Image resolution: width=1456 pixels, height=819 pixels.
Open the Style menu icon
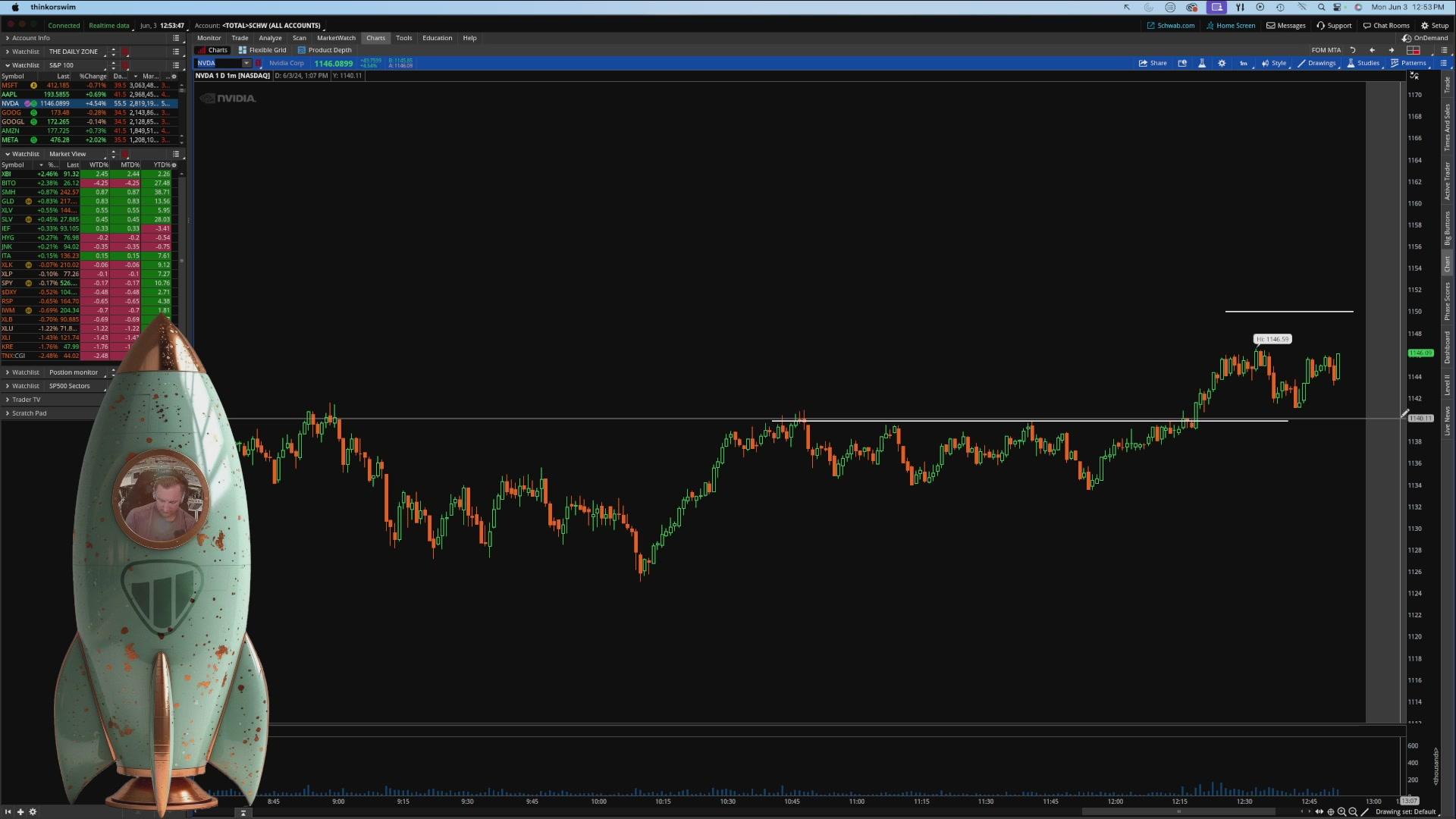1274,63
